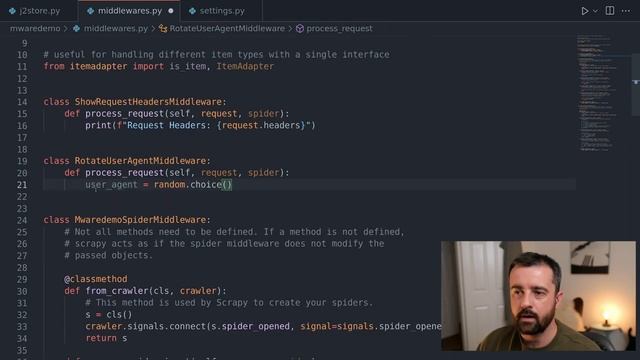Viewport: 640px width, 360px height.
Task: Click line number 21 gutter
Action: pyautogui.click(x=22, y=185)
